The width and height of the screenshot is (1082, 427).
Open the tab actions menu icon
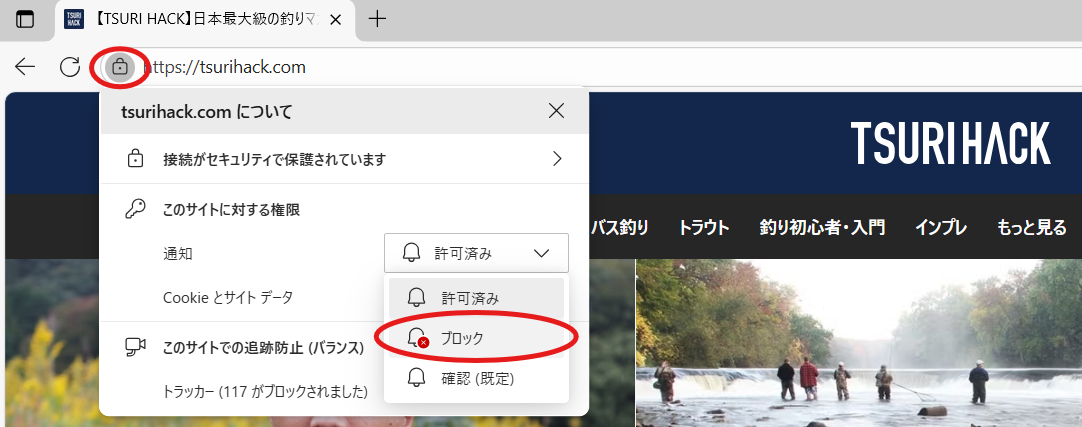tap(25, 19)
